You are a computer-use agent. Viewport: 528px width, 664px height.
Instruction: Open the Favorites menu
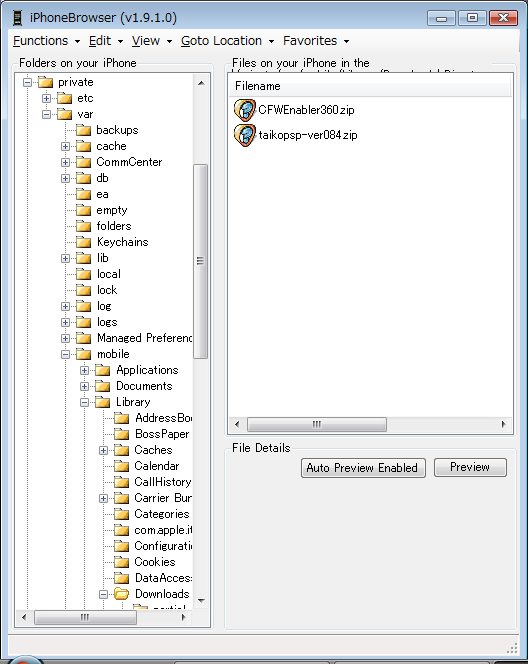(x=316, y=41)
